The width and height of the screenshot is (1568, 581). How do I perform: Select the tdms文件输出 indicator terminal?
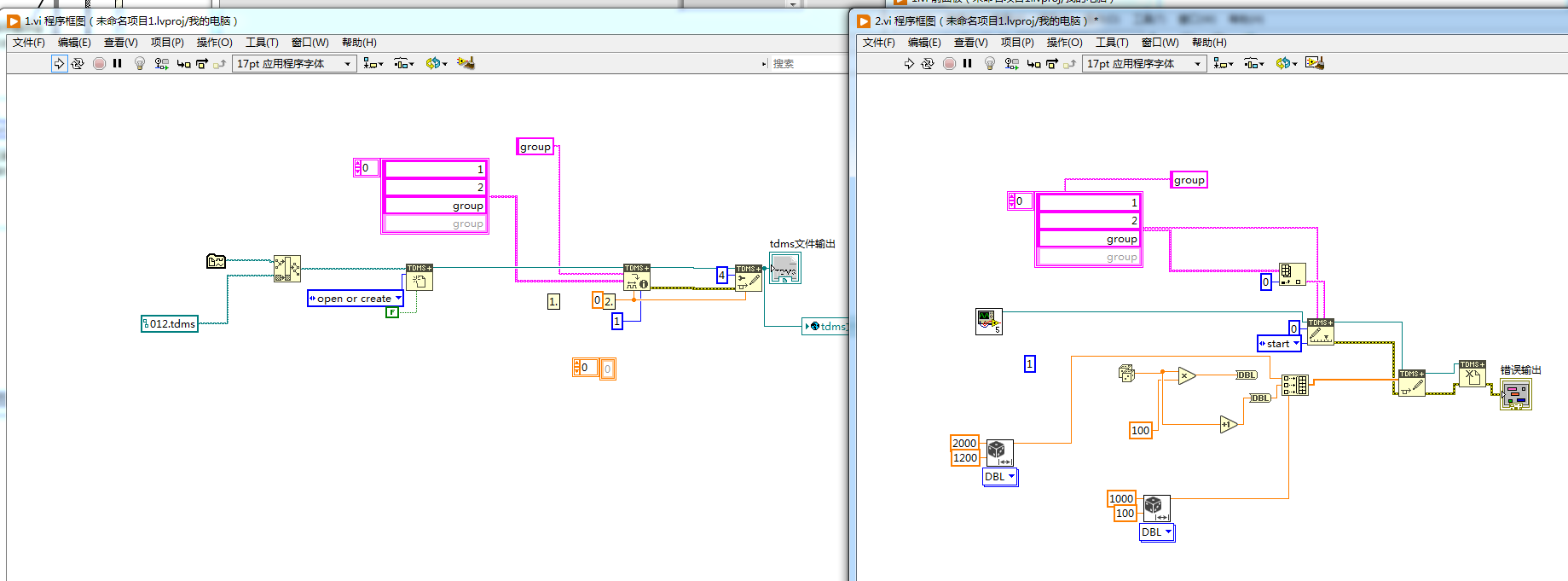(x=784, y=269)
